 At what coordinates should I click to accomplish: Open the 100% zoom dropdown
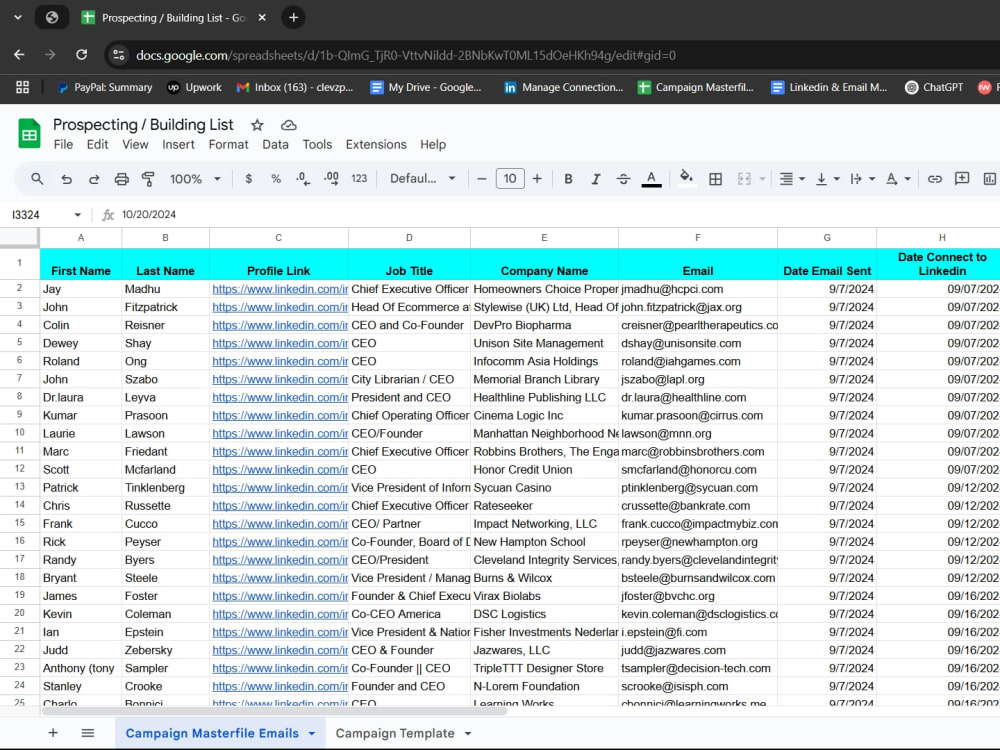click(x=195, y=179)
